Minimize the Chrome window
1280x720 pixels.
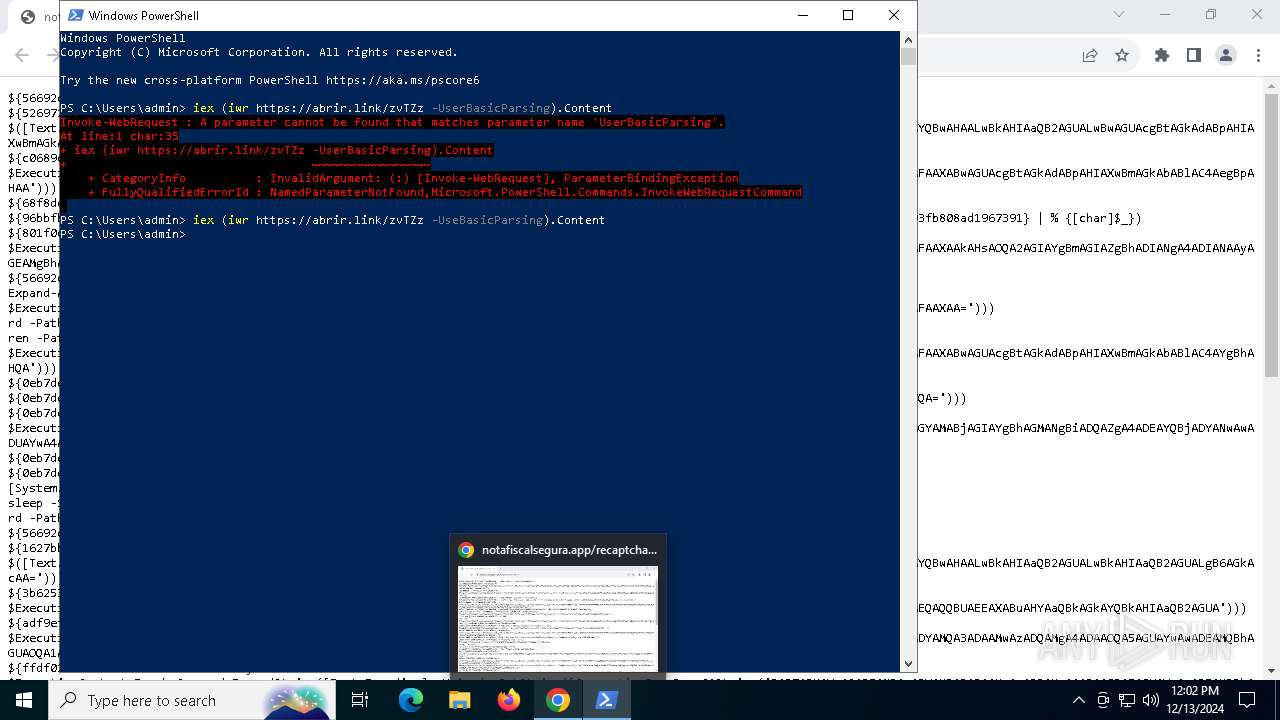(1165, 14)
